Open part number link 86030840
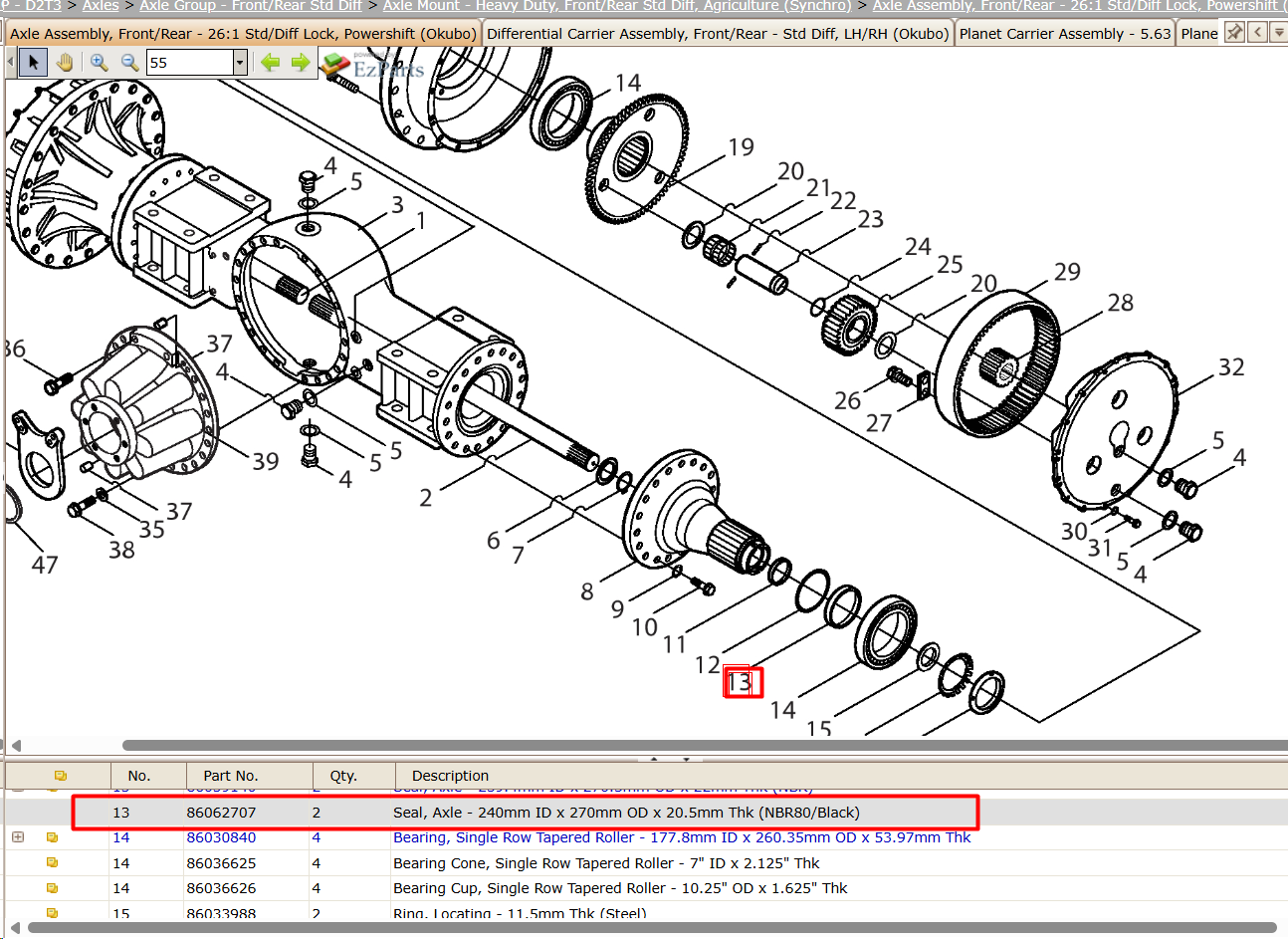Screen dimensions: 1288x939 coord(221,837)
